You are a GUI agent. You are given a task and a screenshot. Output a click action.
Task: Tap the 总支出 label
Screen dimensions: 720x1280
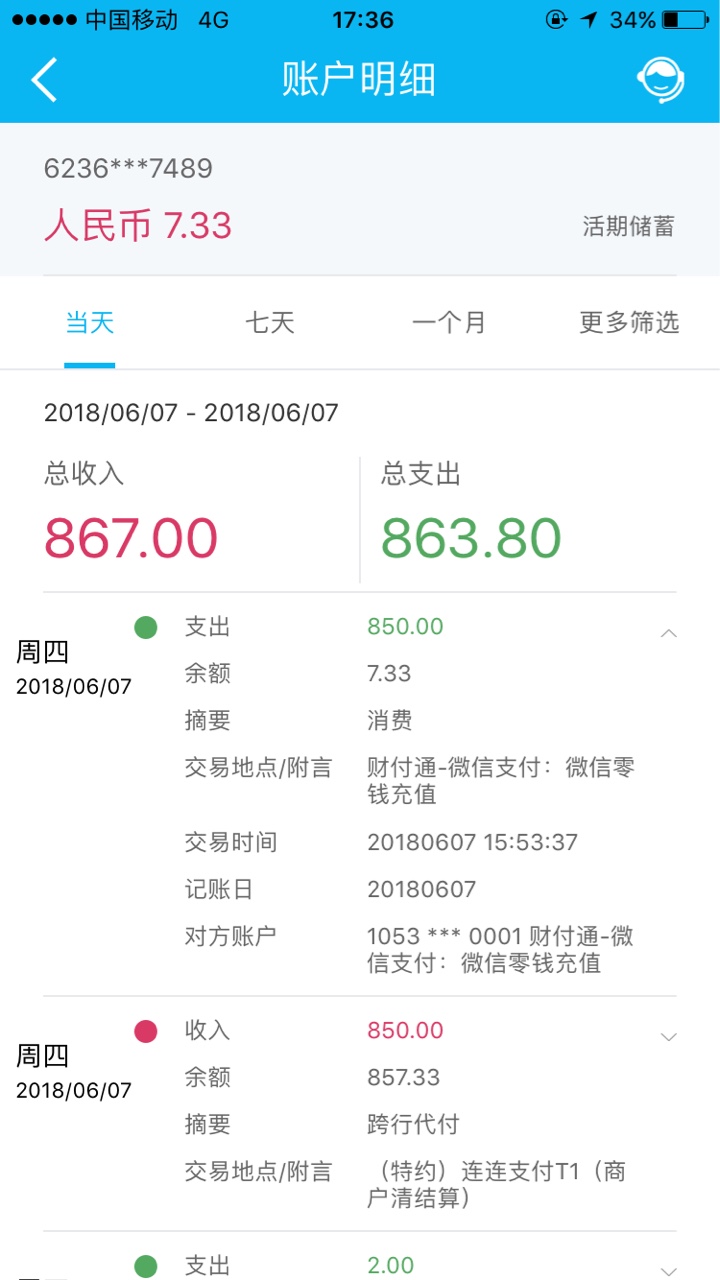[421, 474]
